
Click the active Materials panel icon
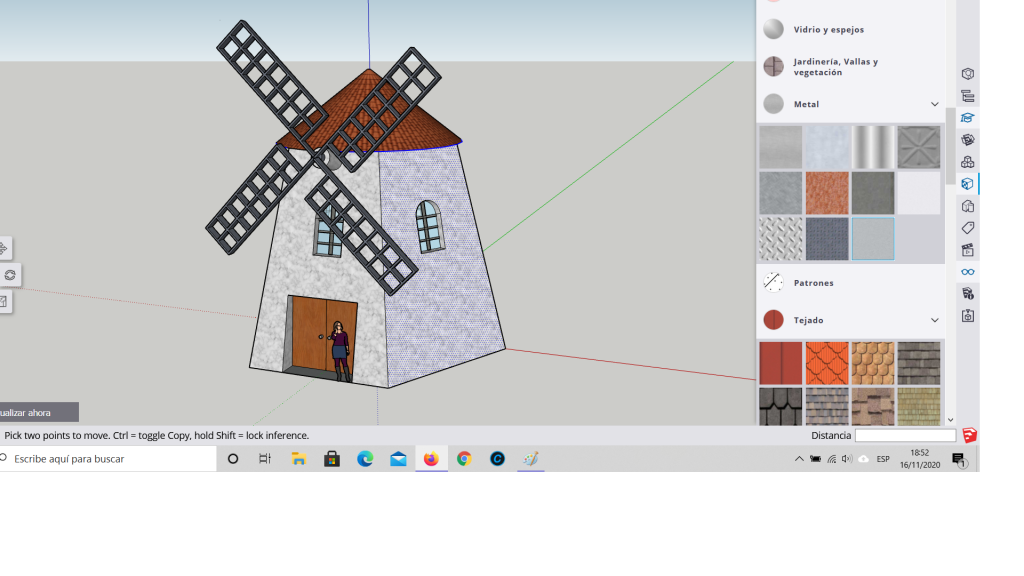click(967, 184)
